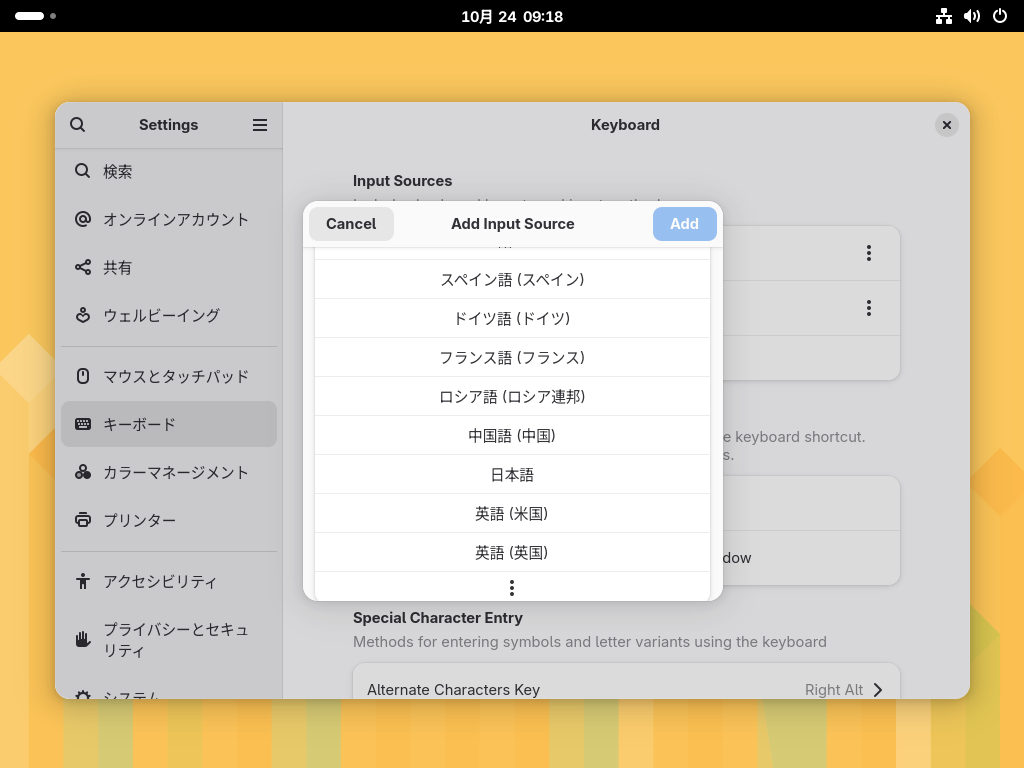
Task: Click the network icon in top bar
Action: 943,16
